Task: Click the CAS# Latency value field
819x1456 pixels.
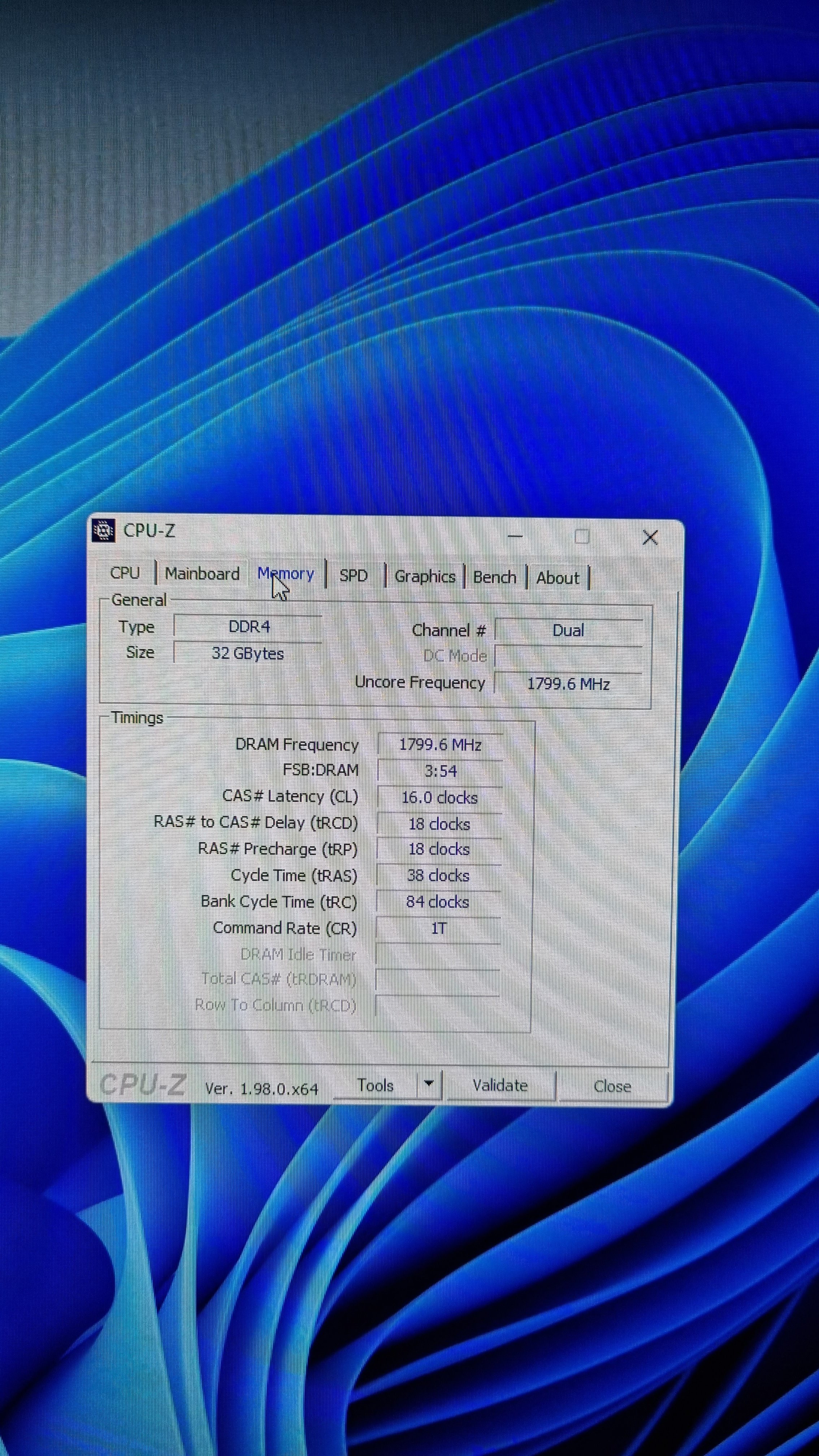Action: tap(439, 798)
